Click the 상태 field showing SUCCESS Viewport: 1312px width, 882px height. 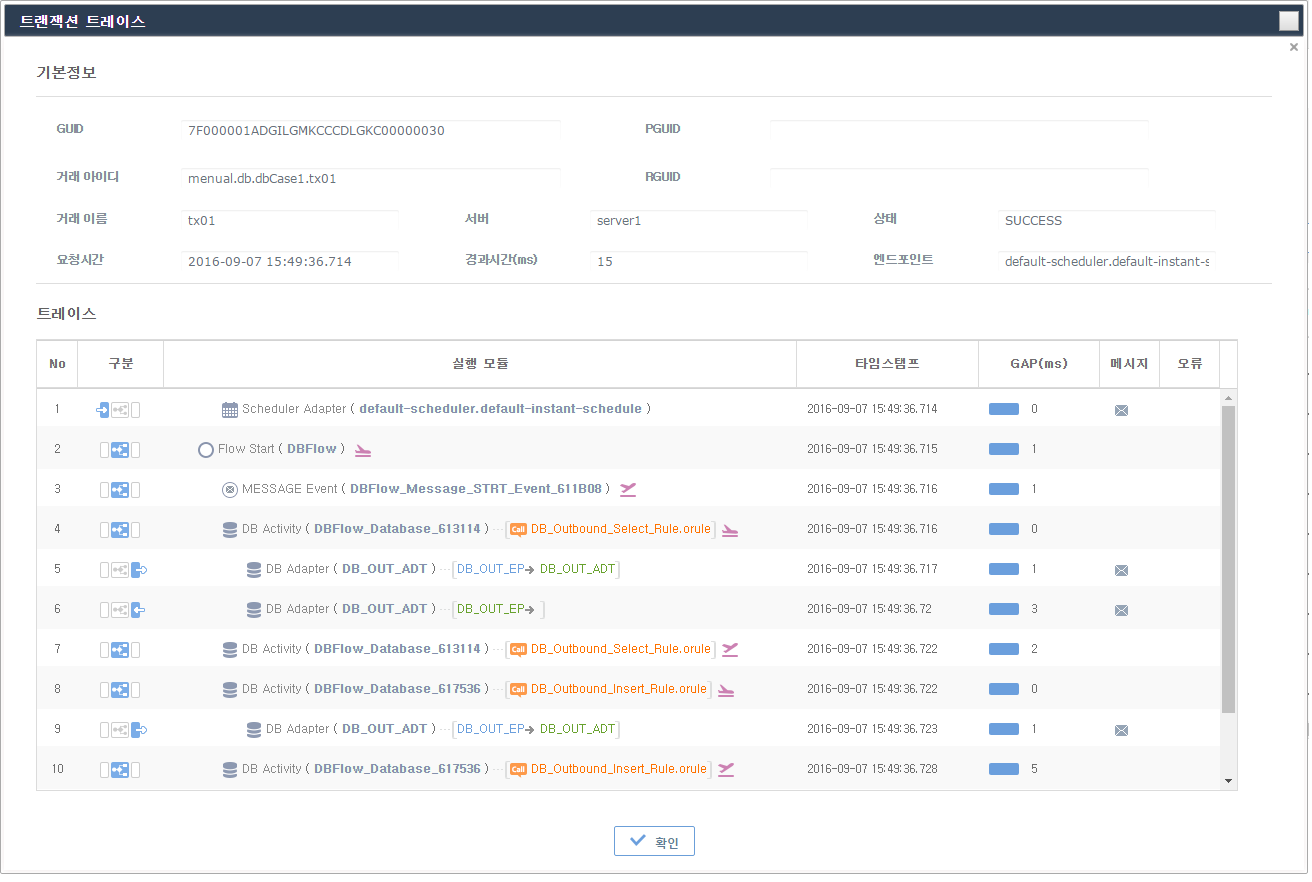click(1107, 221)
